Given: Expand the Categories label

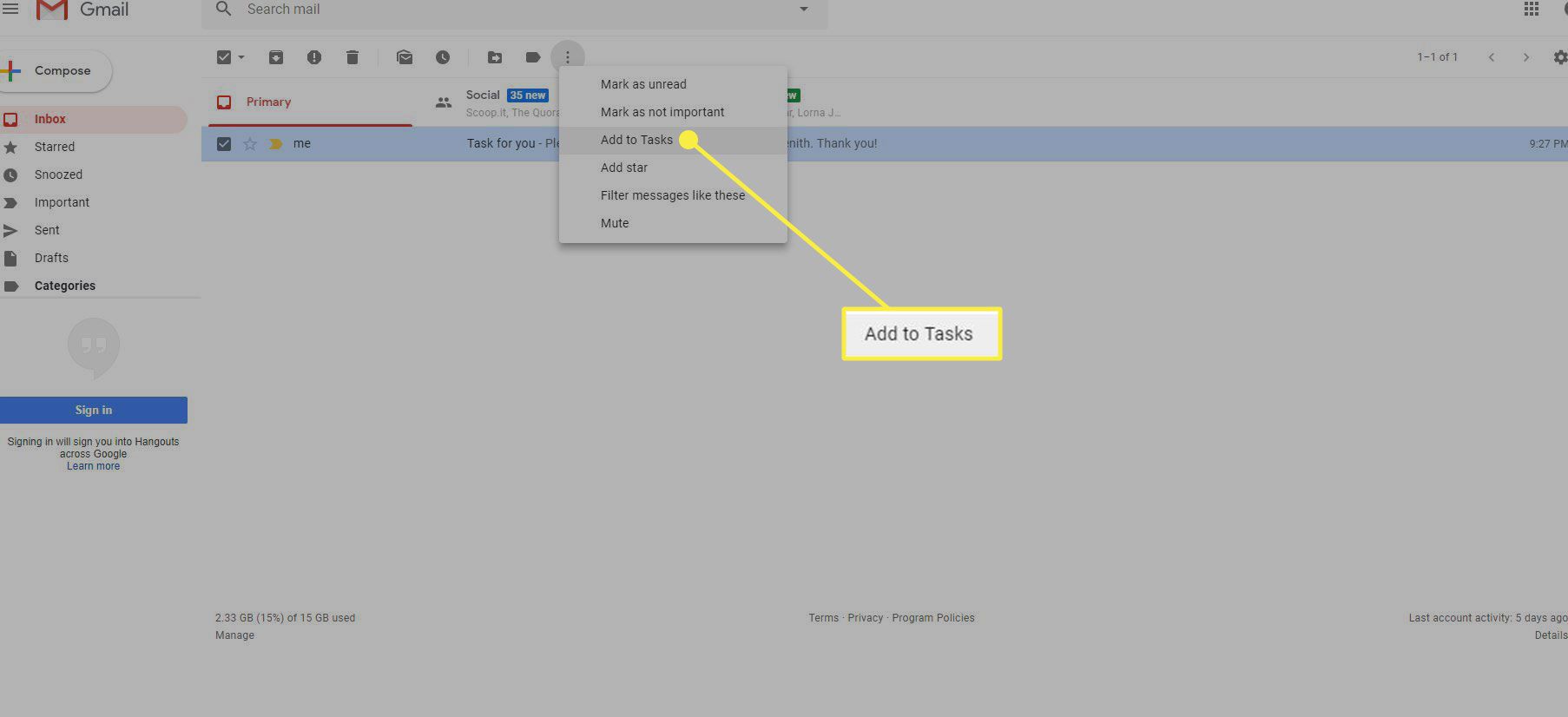Looking at the screenshot, I should coord(65,286).
